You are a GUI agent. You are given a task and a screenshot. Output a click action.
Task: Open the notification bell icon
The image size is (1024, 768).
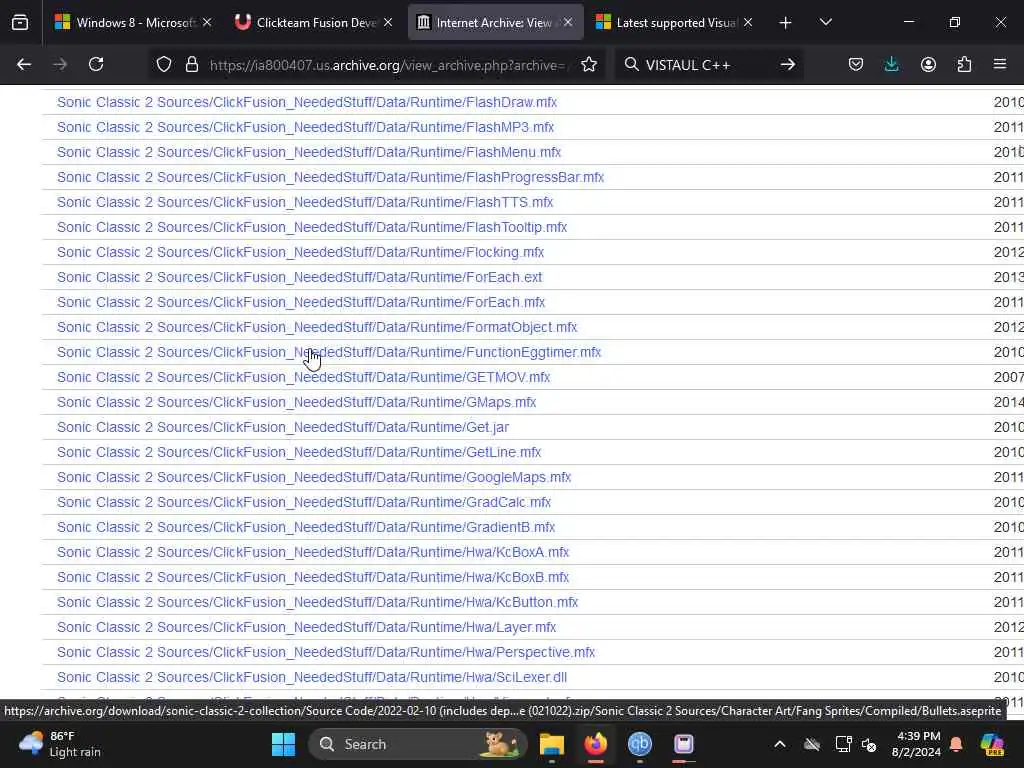pyautogui.click(x=956, y=744)
